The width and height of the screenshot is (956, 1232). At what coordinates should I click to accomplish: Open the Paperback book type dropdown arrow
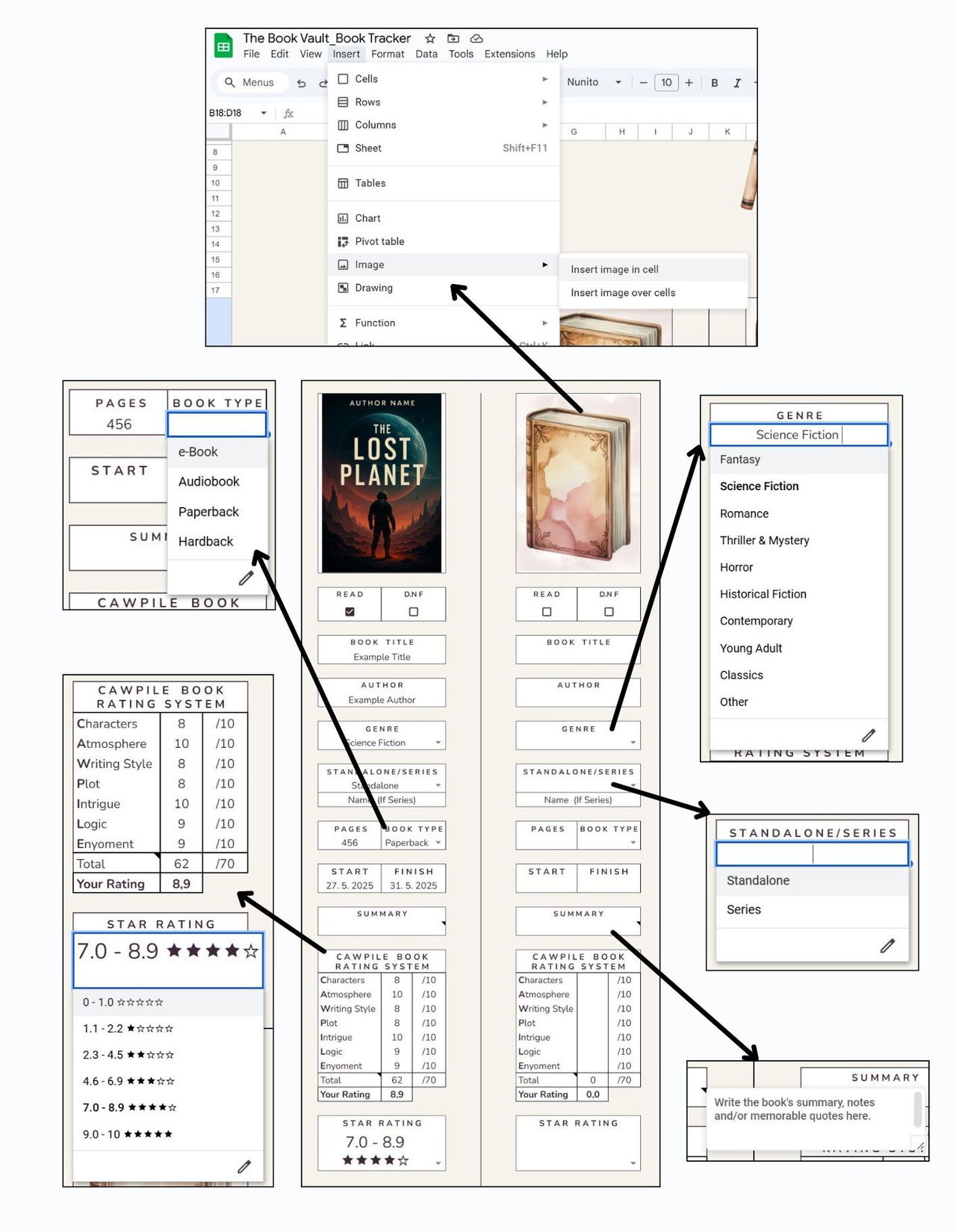coord(438,843)
